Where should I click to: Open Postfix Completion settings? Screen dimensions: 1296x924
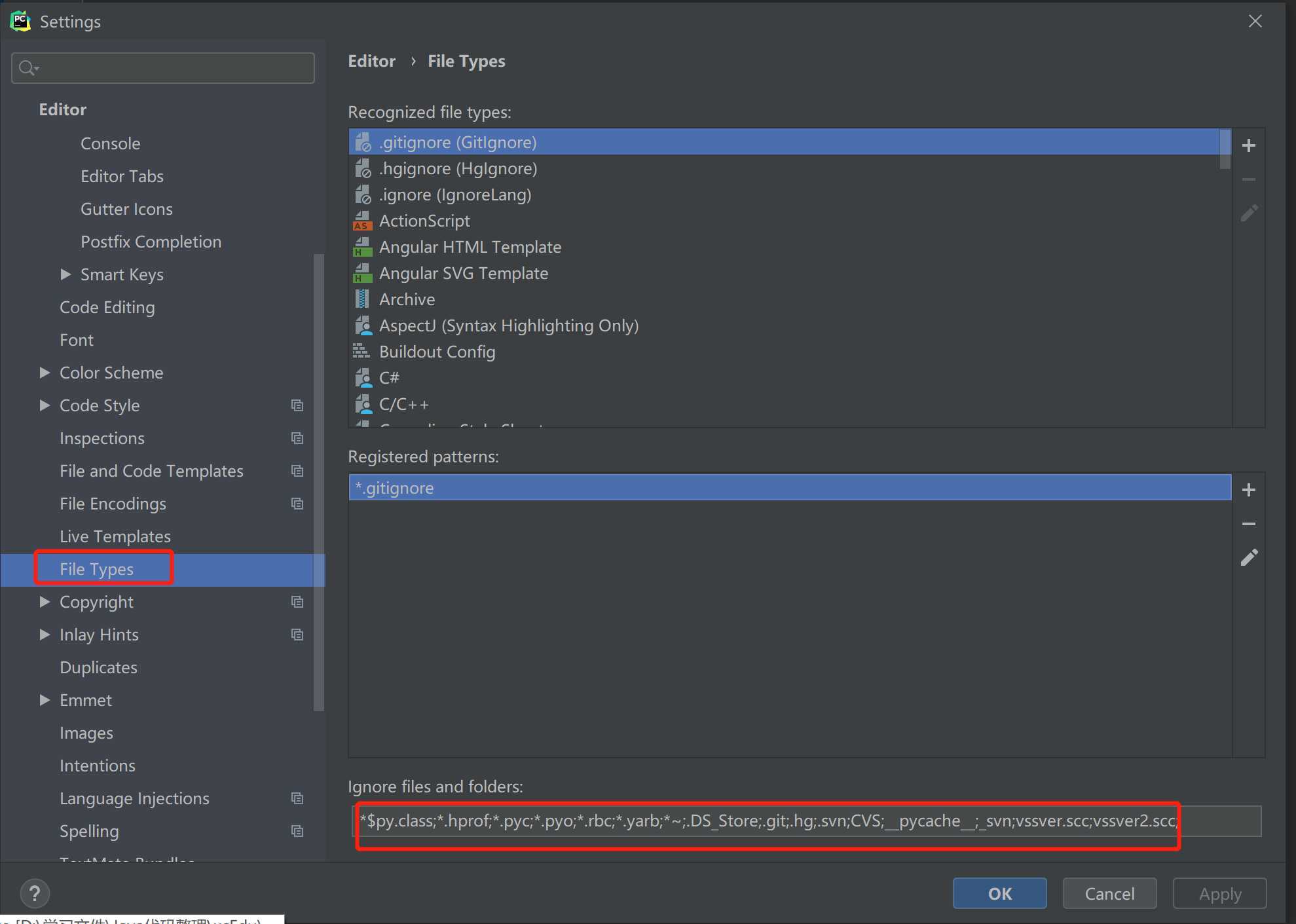click(x=151, y=242)
